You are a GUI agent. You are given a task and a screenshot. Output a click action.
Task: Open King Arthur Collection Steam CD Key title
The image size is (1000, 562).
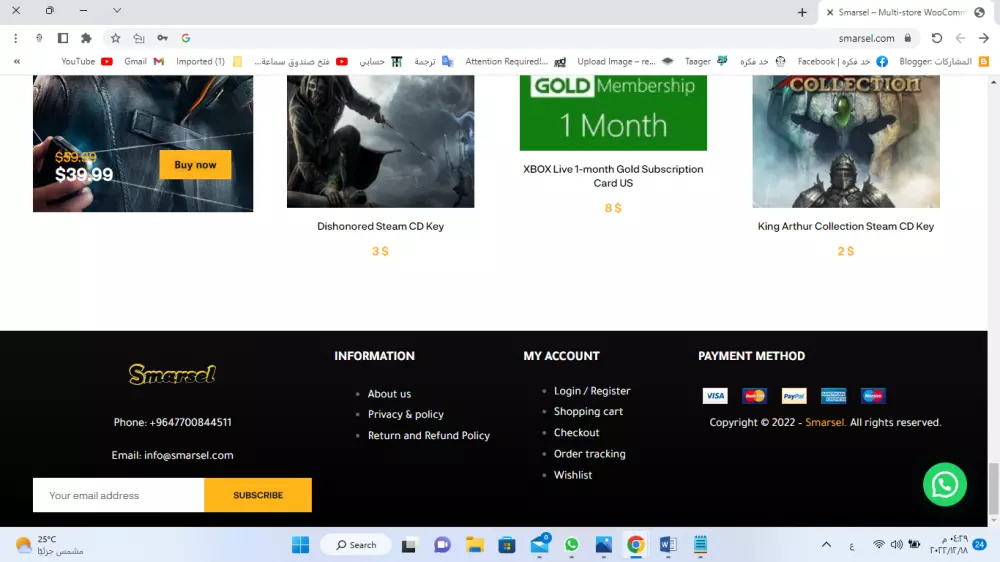(x=846, y=226)
